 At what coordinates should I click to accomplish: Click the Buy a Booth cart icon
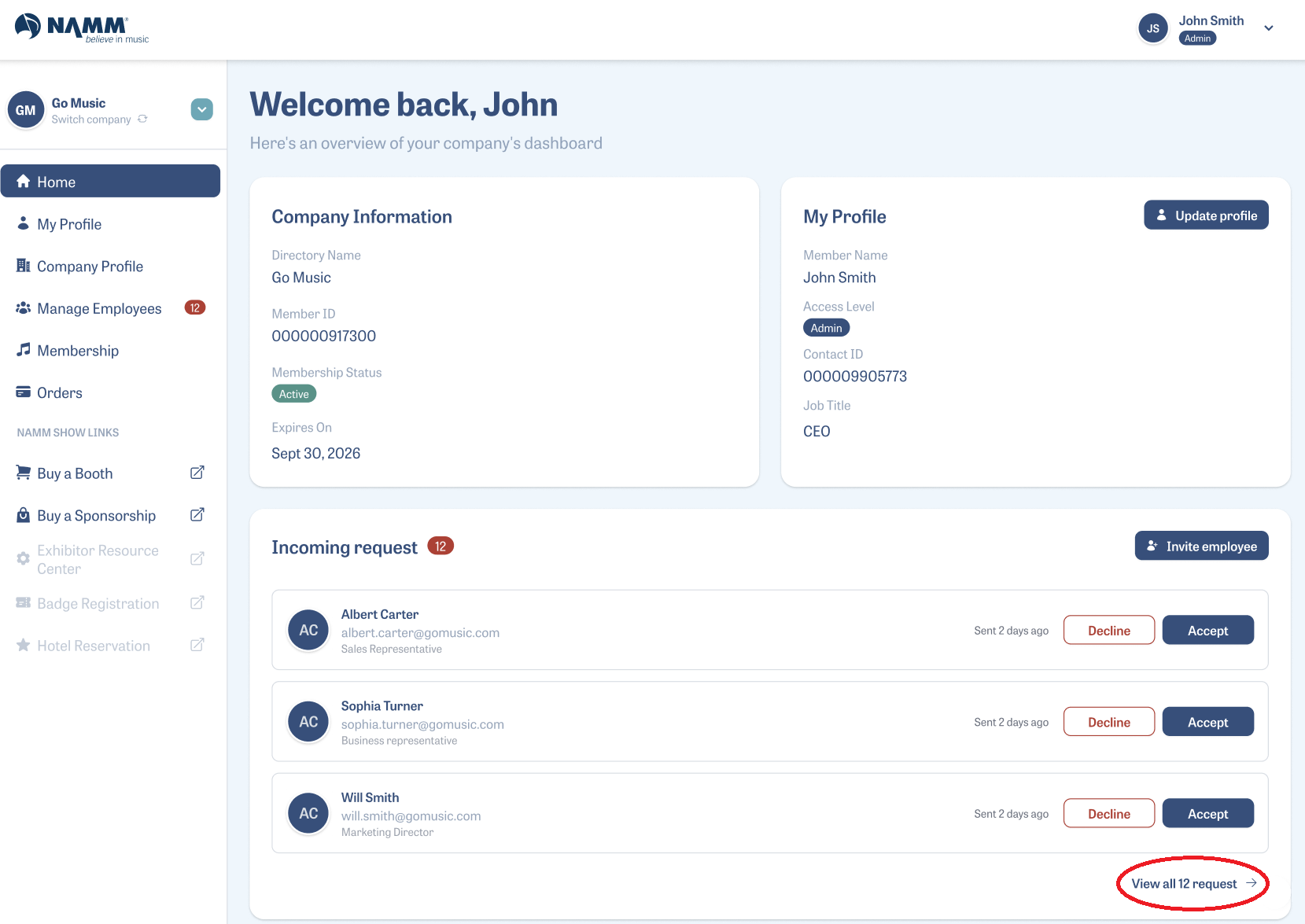pos(24,473)
